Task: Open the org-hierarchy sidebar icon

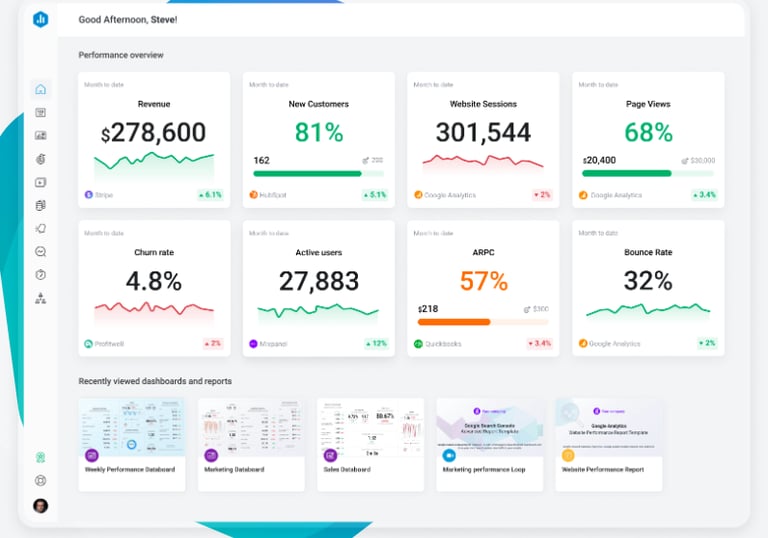Action: point(41,298)
